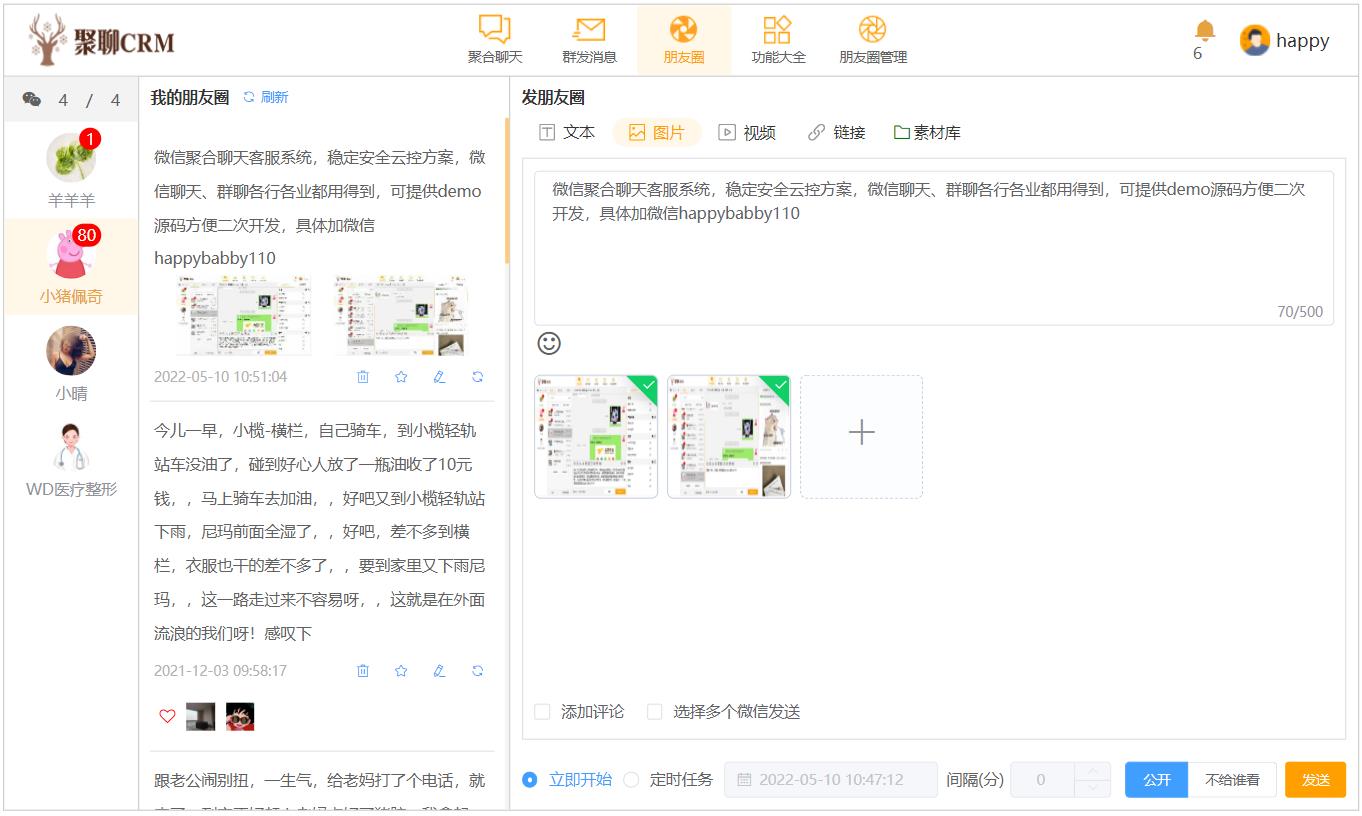
Task: Open the 群发消息 mass message module
Action: (589, 40)
